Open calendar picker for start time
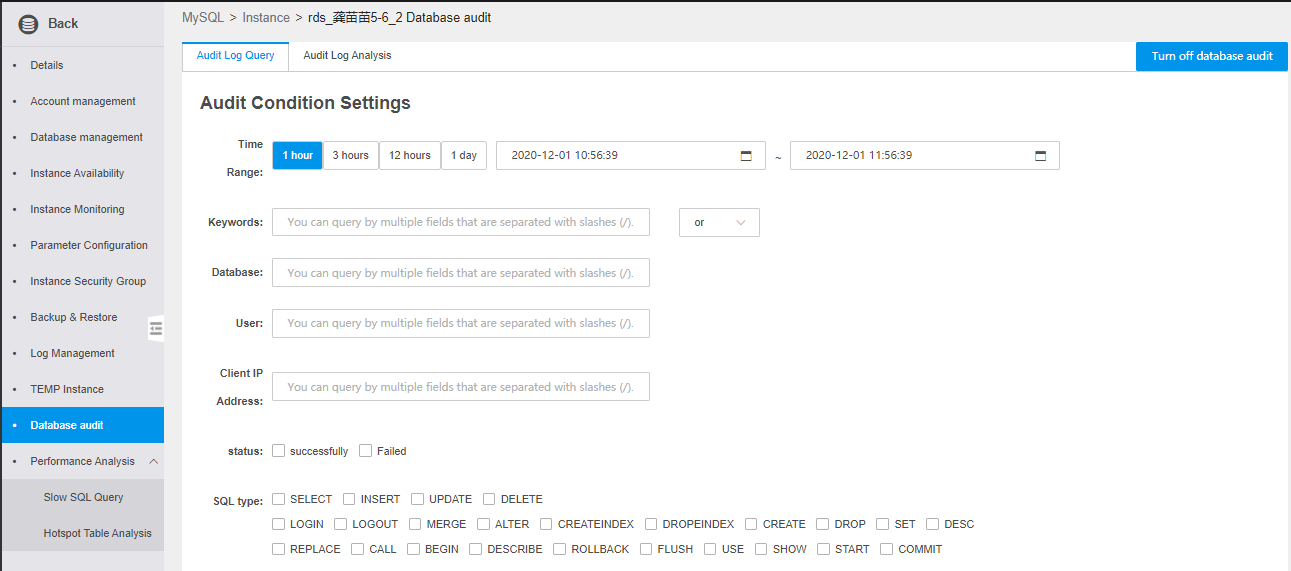 click(746, 156)
